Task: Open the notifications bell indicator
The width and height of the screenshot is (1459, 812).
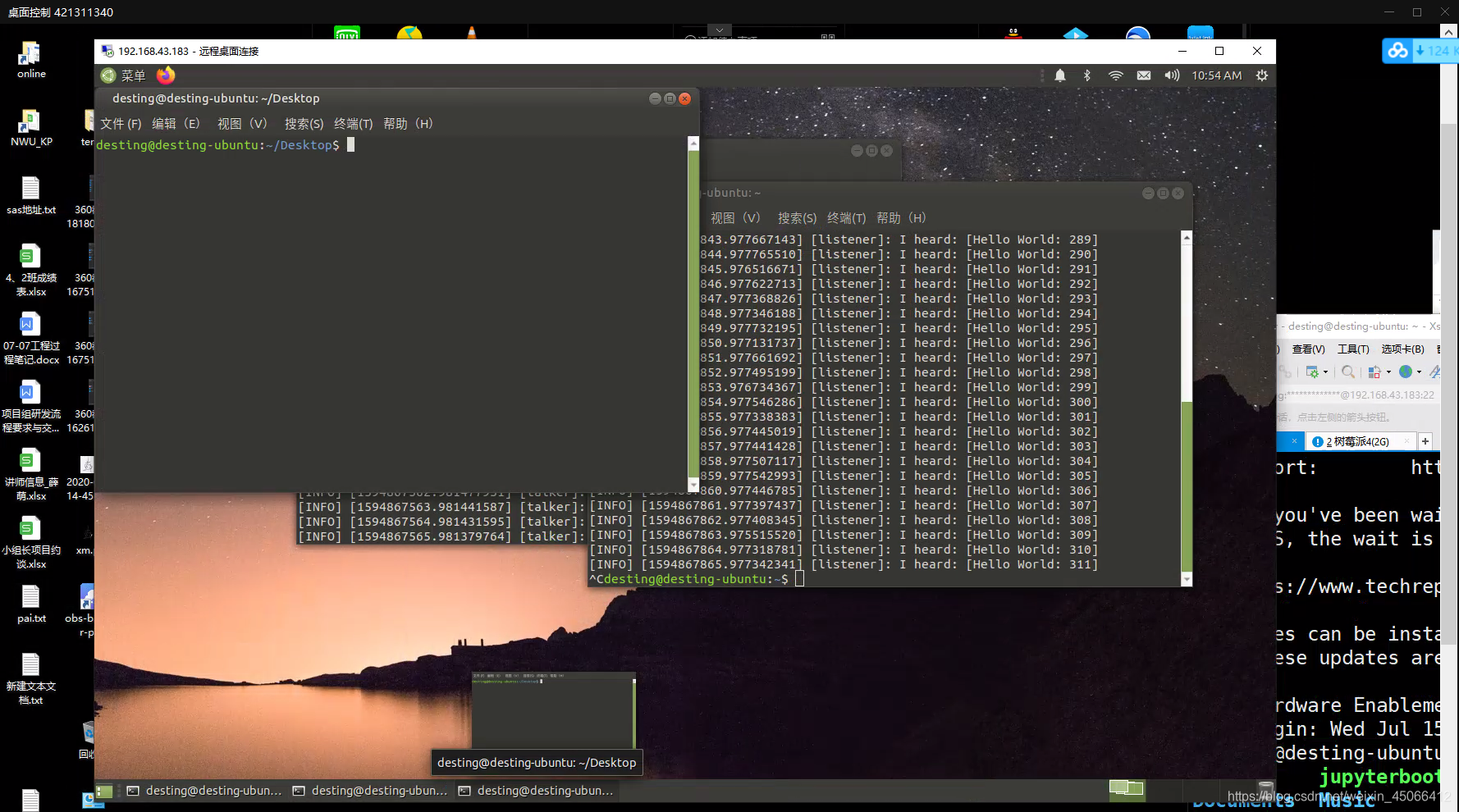Action: point(1060,75)
